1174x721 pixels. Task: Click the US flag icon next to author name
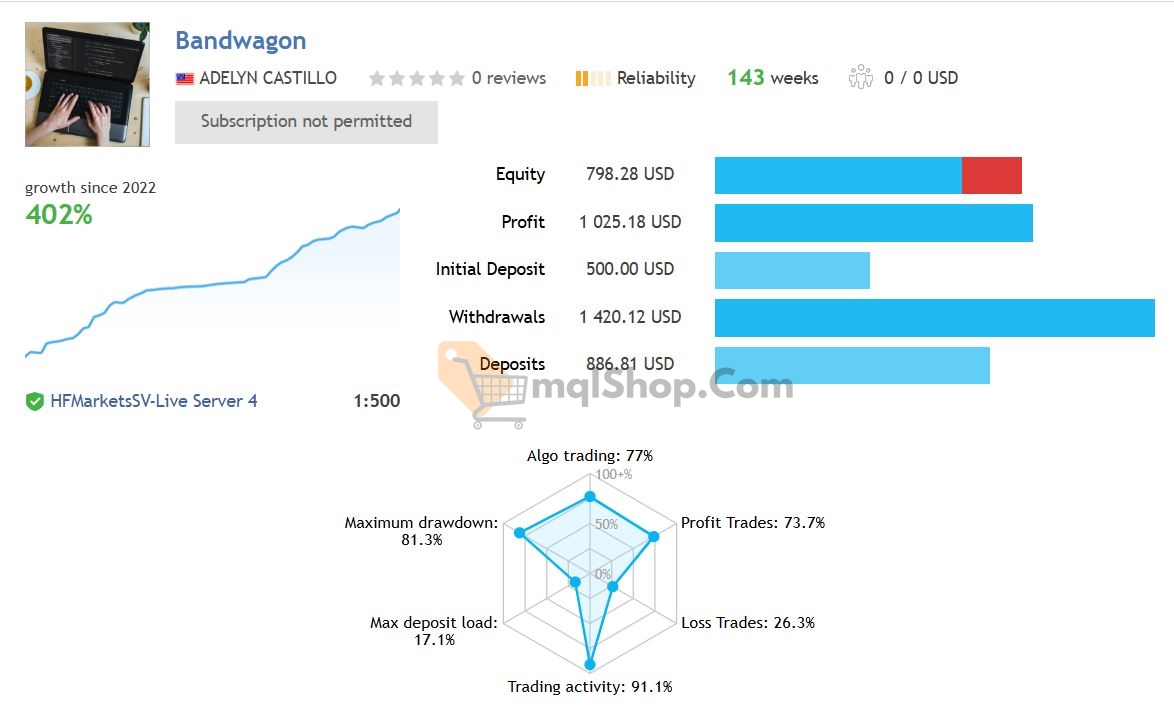click(x=185, y=77)
